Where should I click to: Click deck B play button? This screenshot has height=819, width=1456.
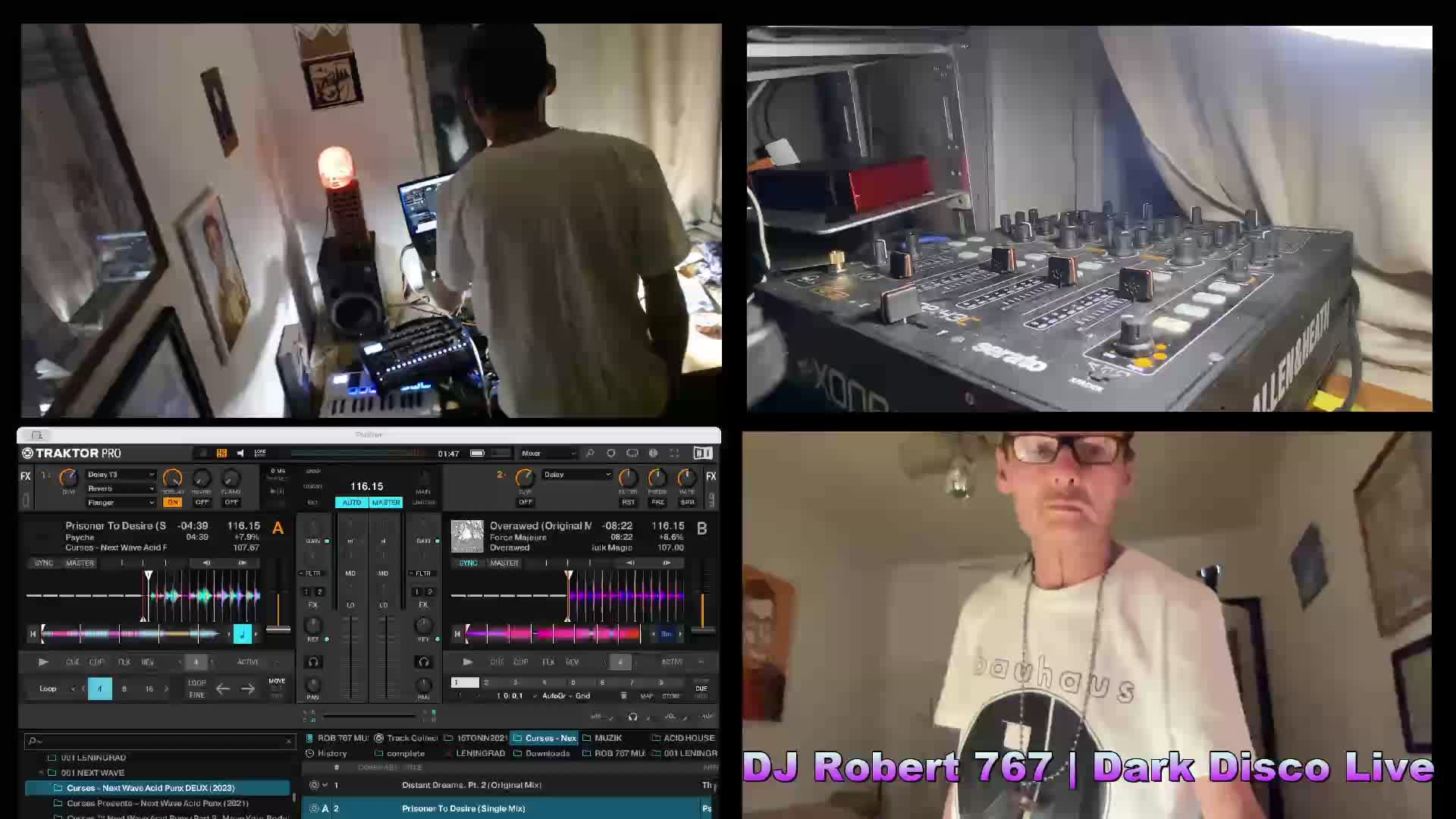[x=467, y=662]
